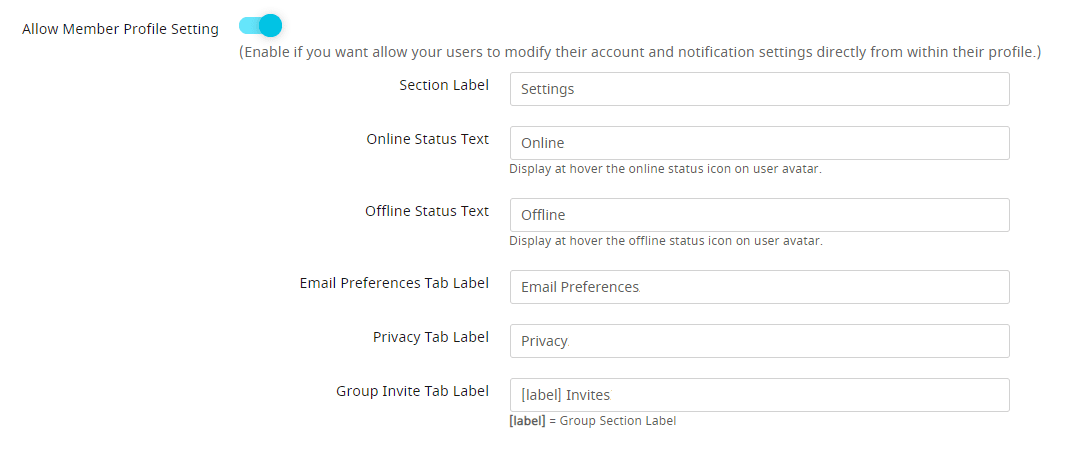Image resolution: width=1078 pixels, height=454 pixels.
Task: Click the Allow Member Profile Setting label
Action: tap(120, 30)
